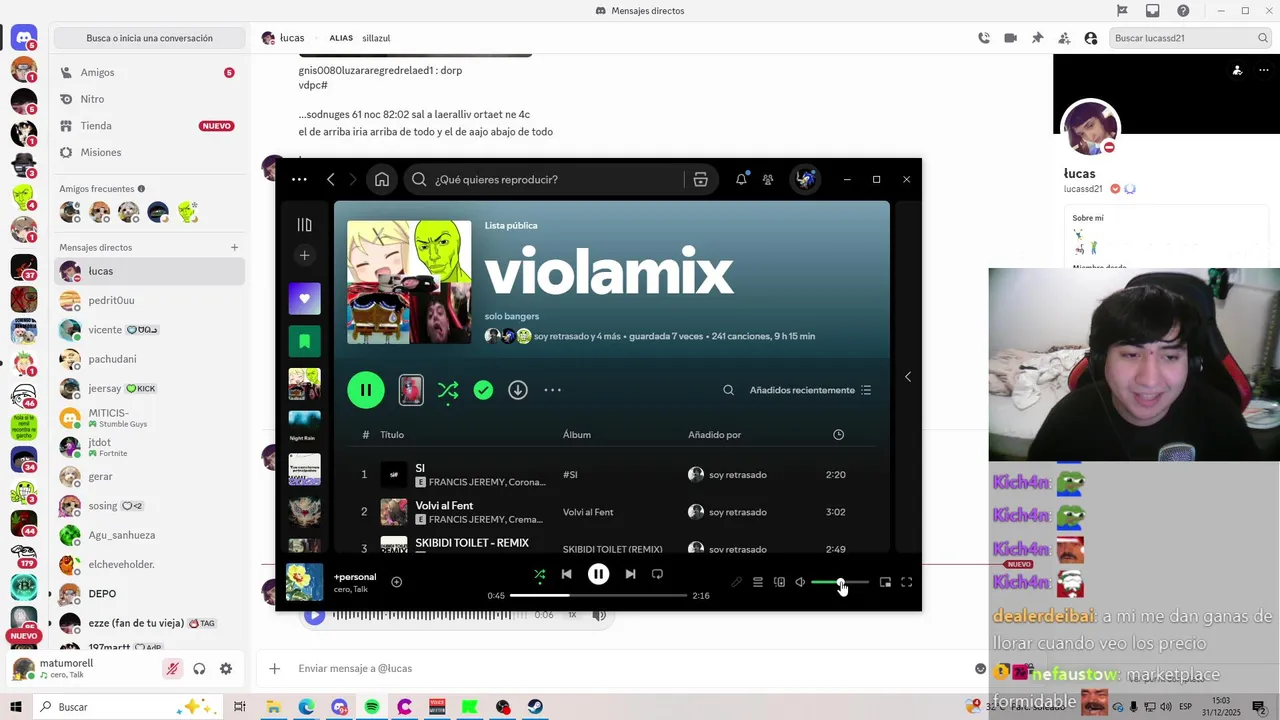Open playlist more options (three dots)
This screenshot has width=1280, height=720.
click(552, 390)
